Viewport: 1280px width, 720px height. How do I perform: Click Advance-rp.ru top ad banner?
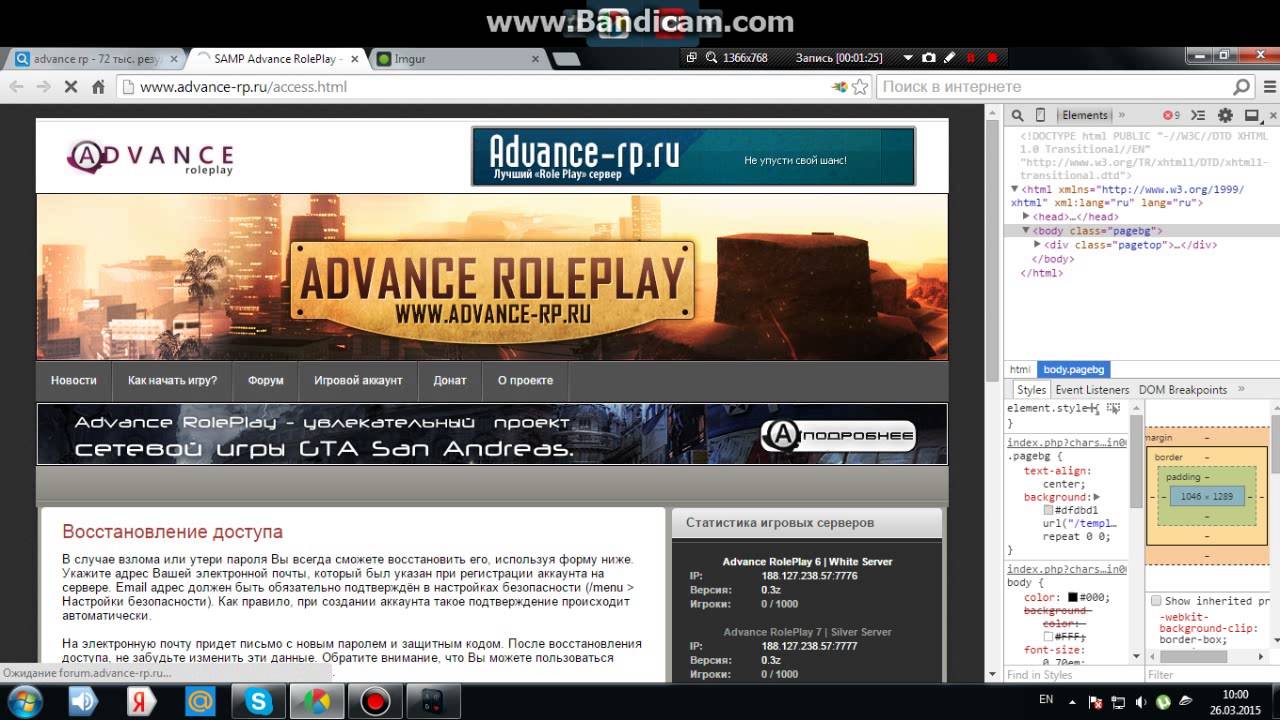click(693, 156)
